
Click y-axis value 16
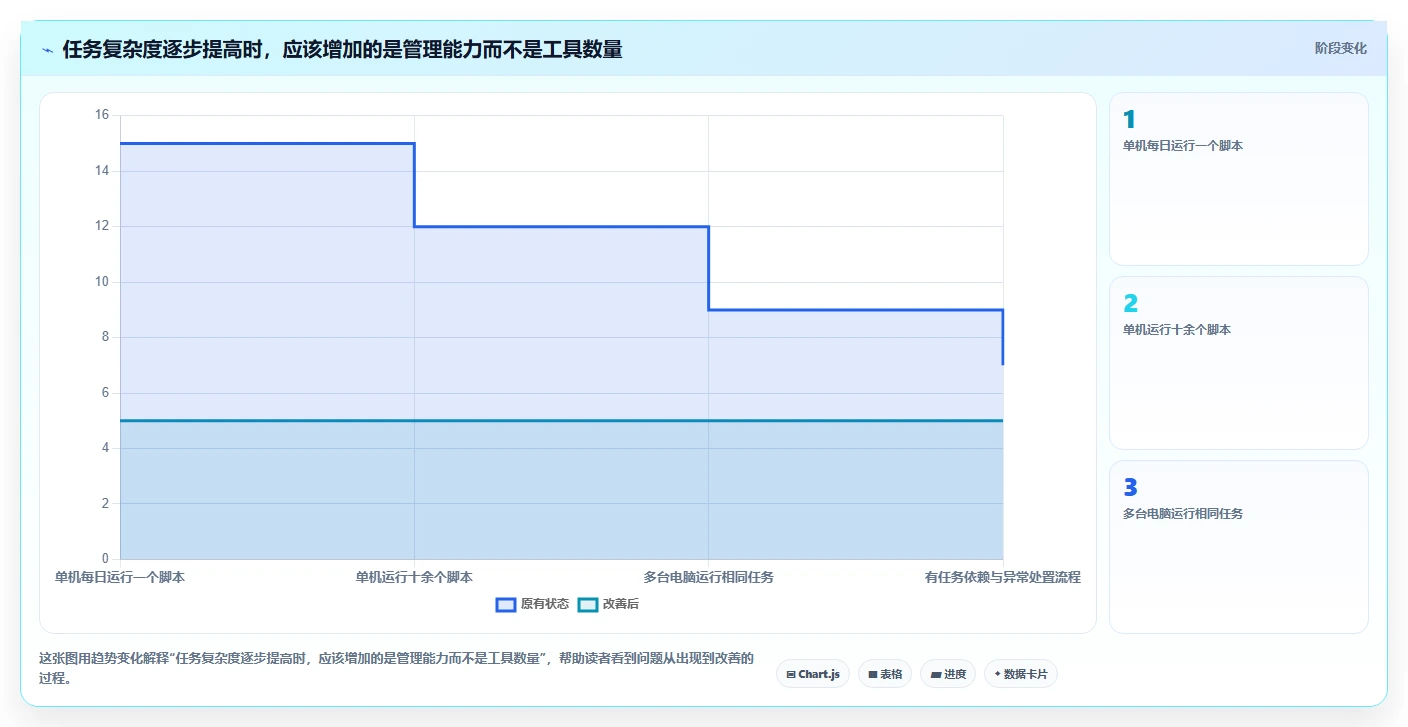tap(102, 115)
